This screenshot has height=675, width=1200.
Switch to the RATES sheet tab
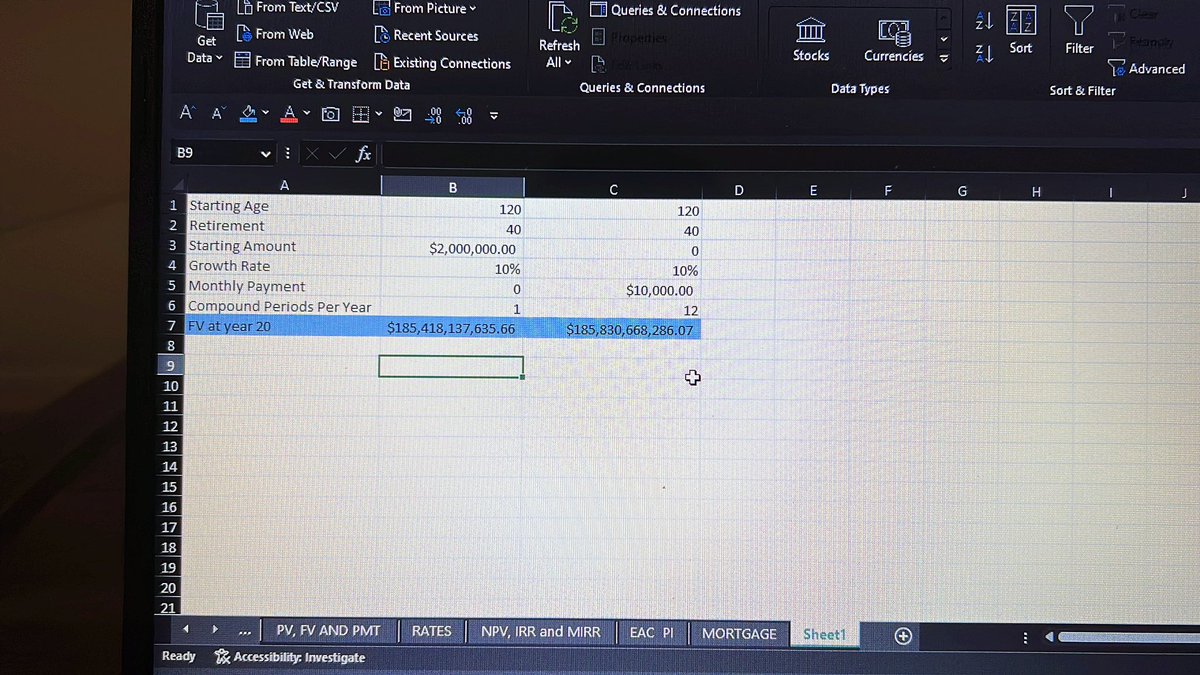[x=431, y=631]
